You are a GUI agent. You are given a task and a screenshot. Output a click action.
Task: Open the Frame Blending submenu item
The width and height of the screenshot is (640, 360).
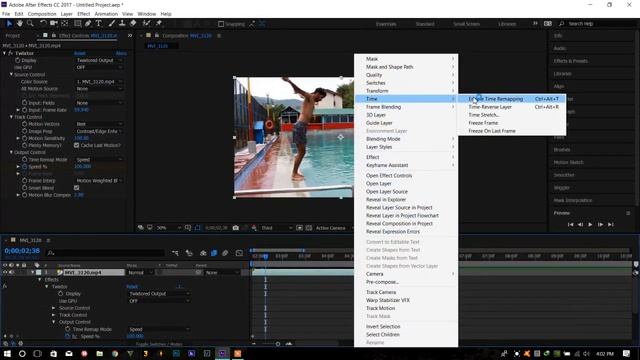point(406,107)
